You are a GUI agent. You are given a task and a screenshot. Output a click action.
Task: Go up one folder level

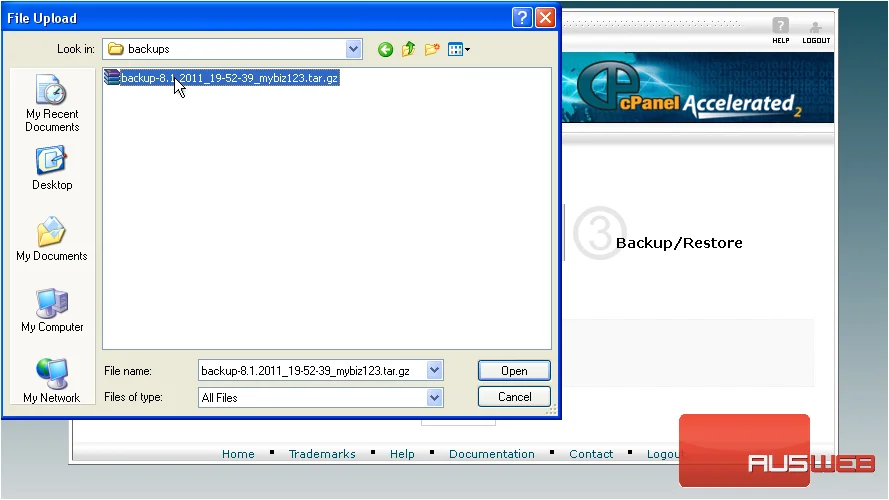(408, 49)
